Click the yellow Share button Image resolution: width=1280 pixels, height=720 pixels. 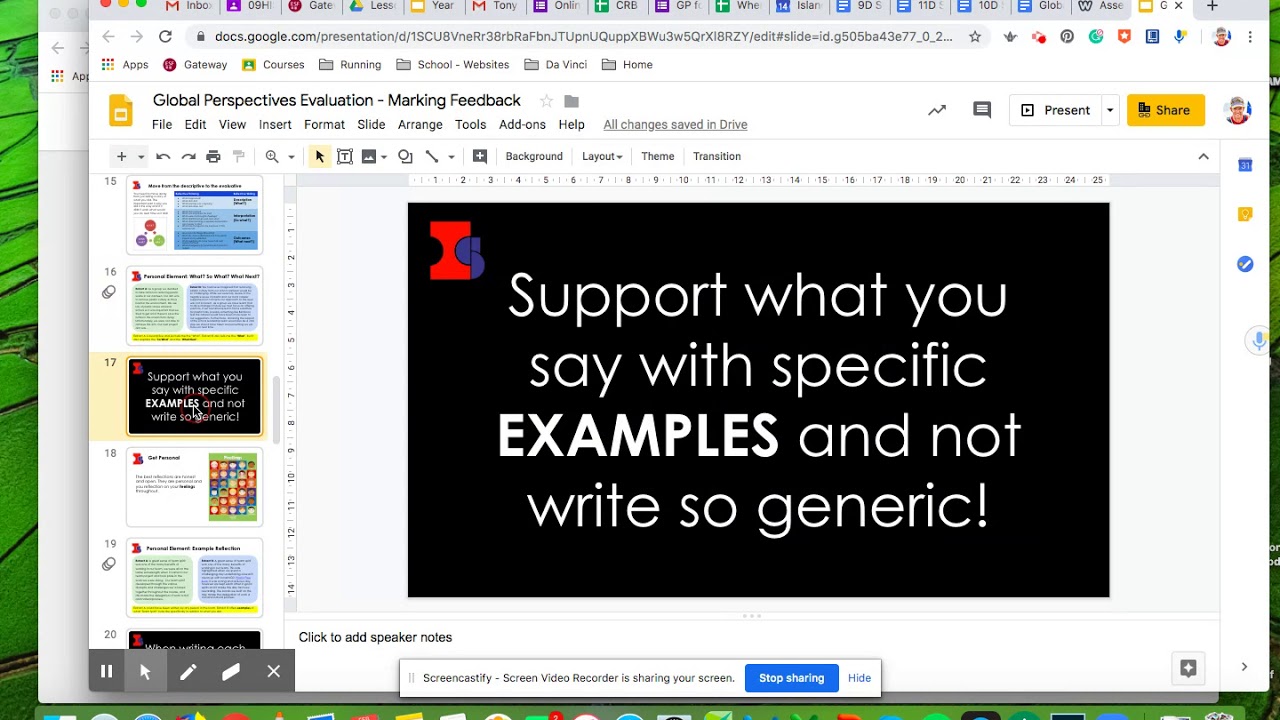[x=1166, y=110]
